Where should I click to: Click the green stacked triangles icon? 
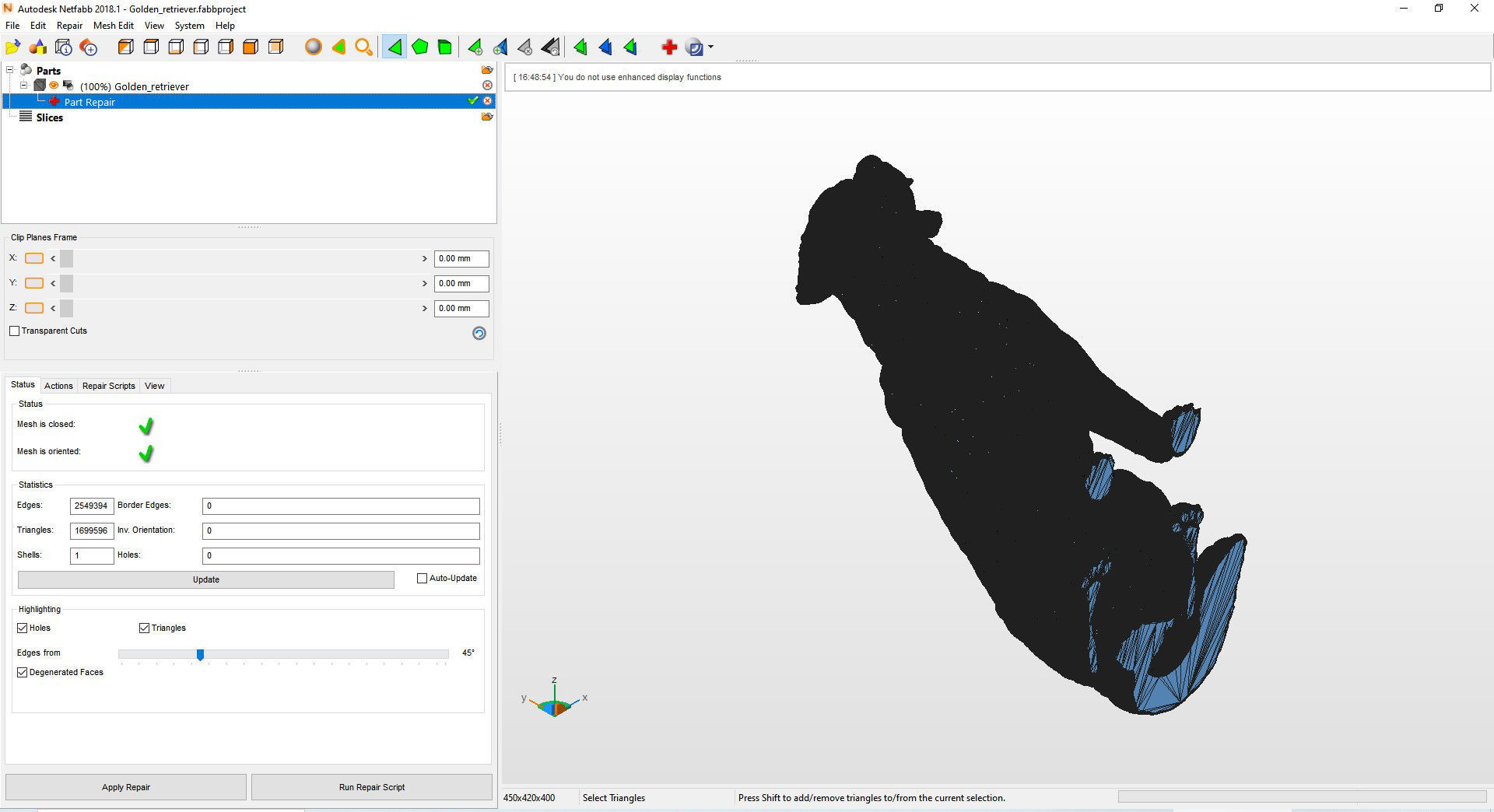pos(580,47)
